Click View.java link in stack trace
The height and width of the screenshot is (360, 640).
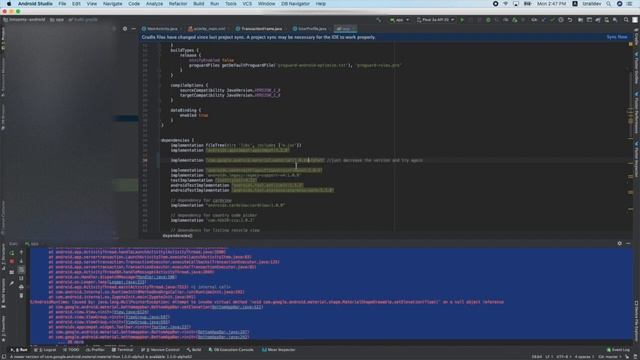(x=131, y=312)
